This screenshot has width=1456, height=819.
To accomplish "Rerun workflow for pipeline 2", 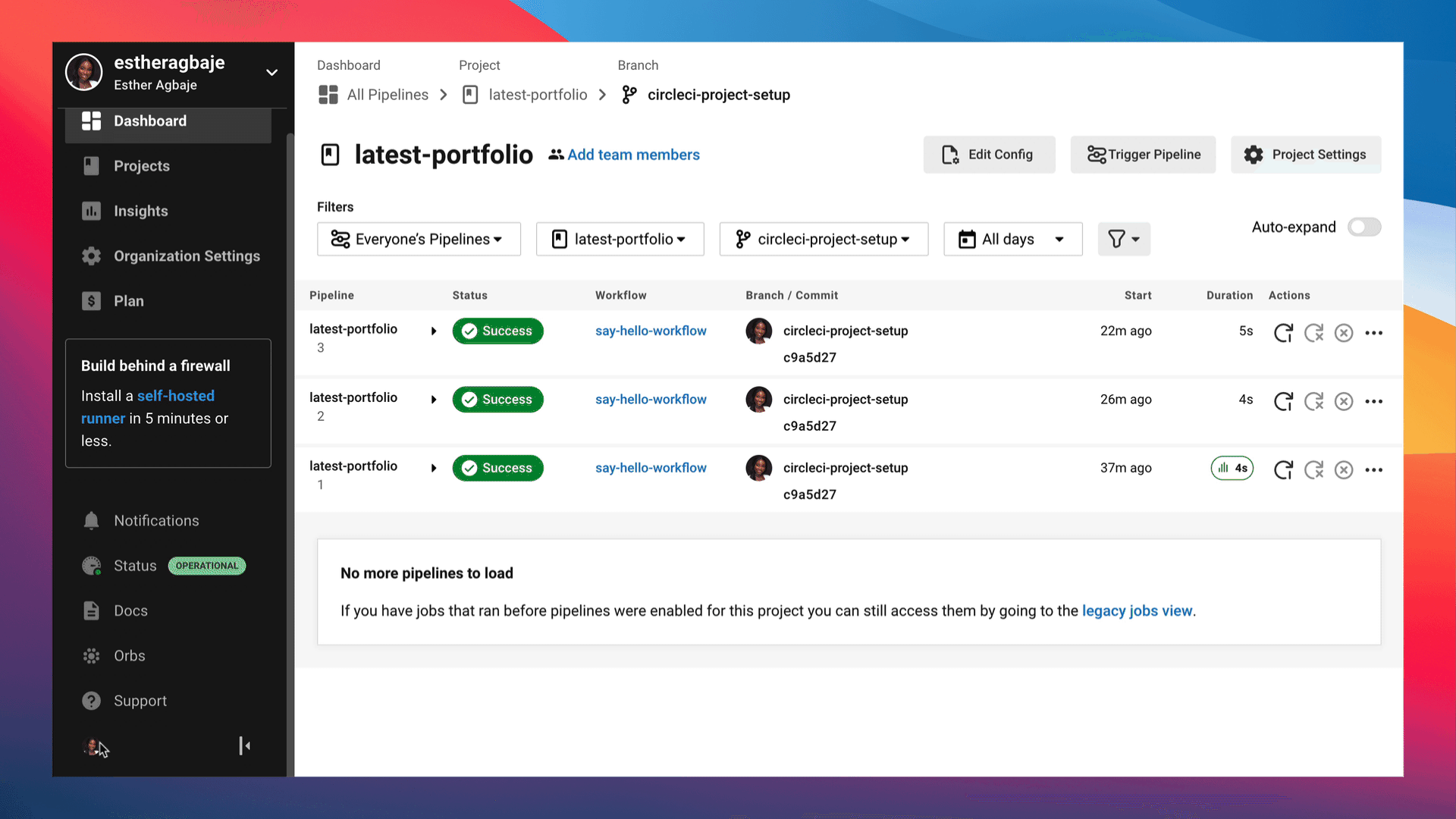I will [1283, 401].
